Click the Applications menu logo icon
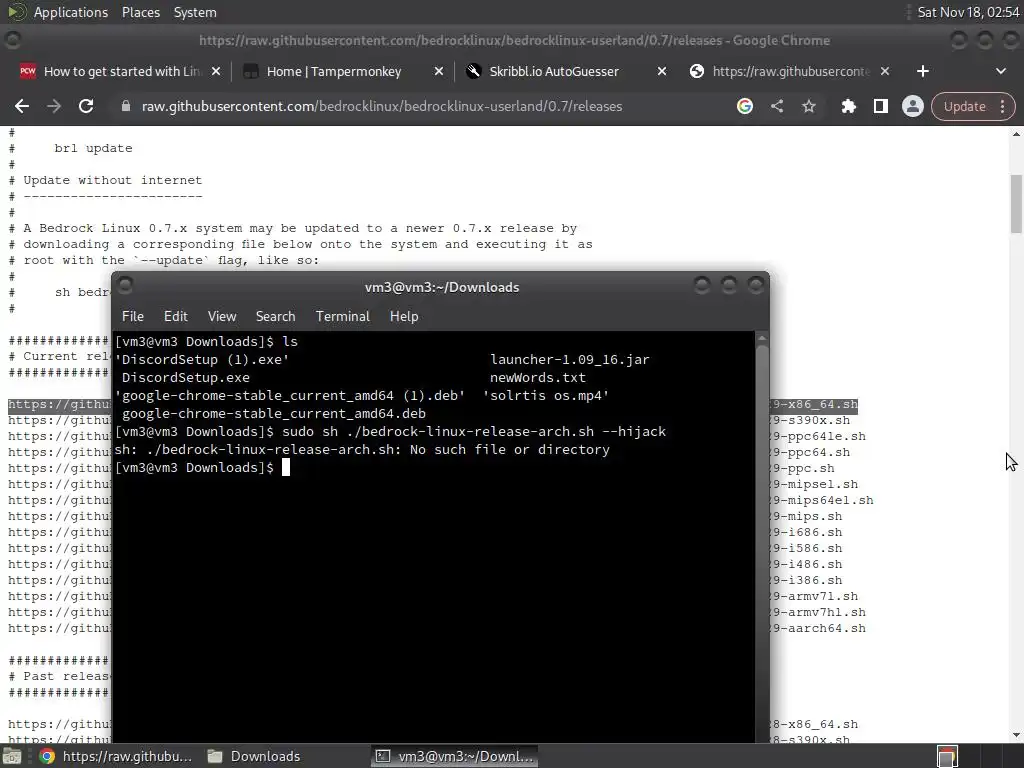 [16, 12]
